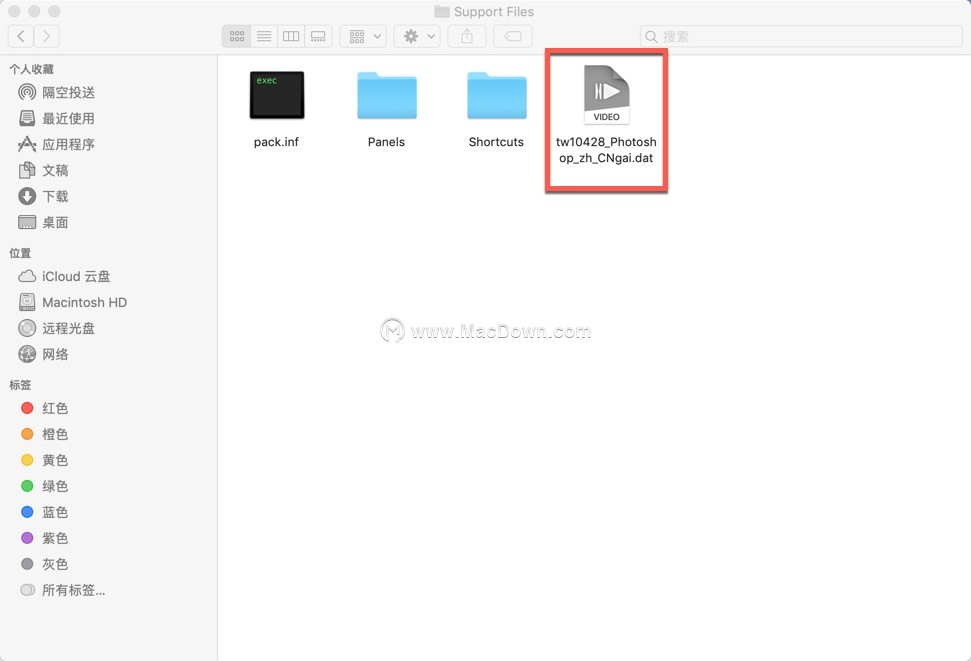The width and height of the screenshot is (971, 661).
Task: Select the 红色 tag label
Action: [x=55, y=408]
